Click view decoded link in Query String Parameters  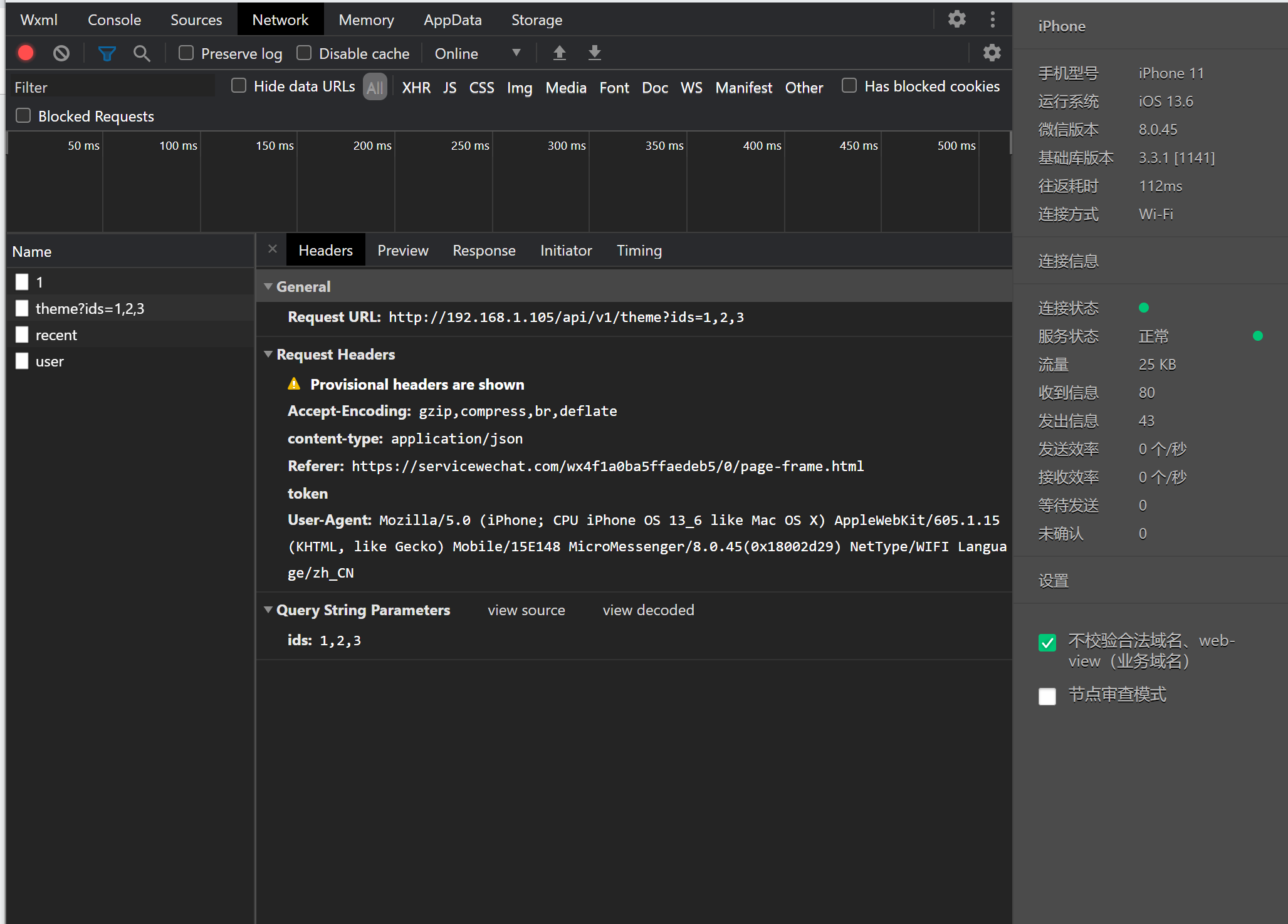[648, 610]
